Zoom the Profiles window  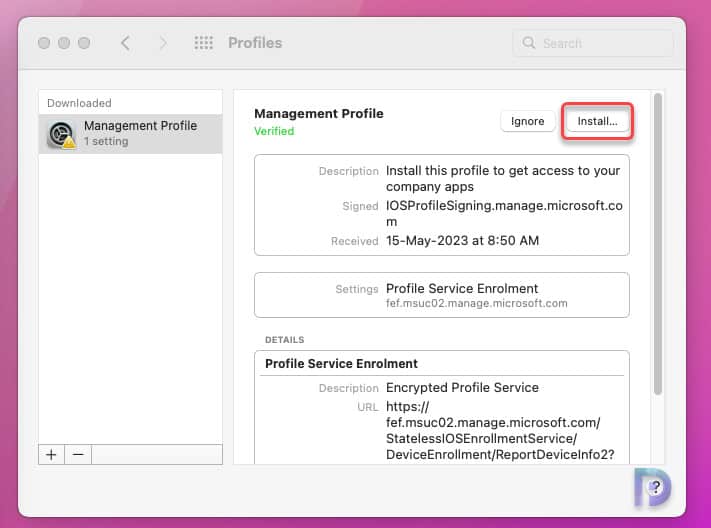coord(84,43)
